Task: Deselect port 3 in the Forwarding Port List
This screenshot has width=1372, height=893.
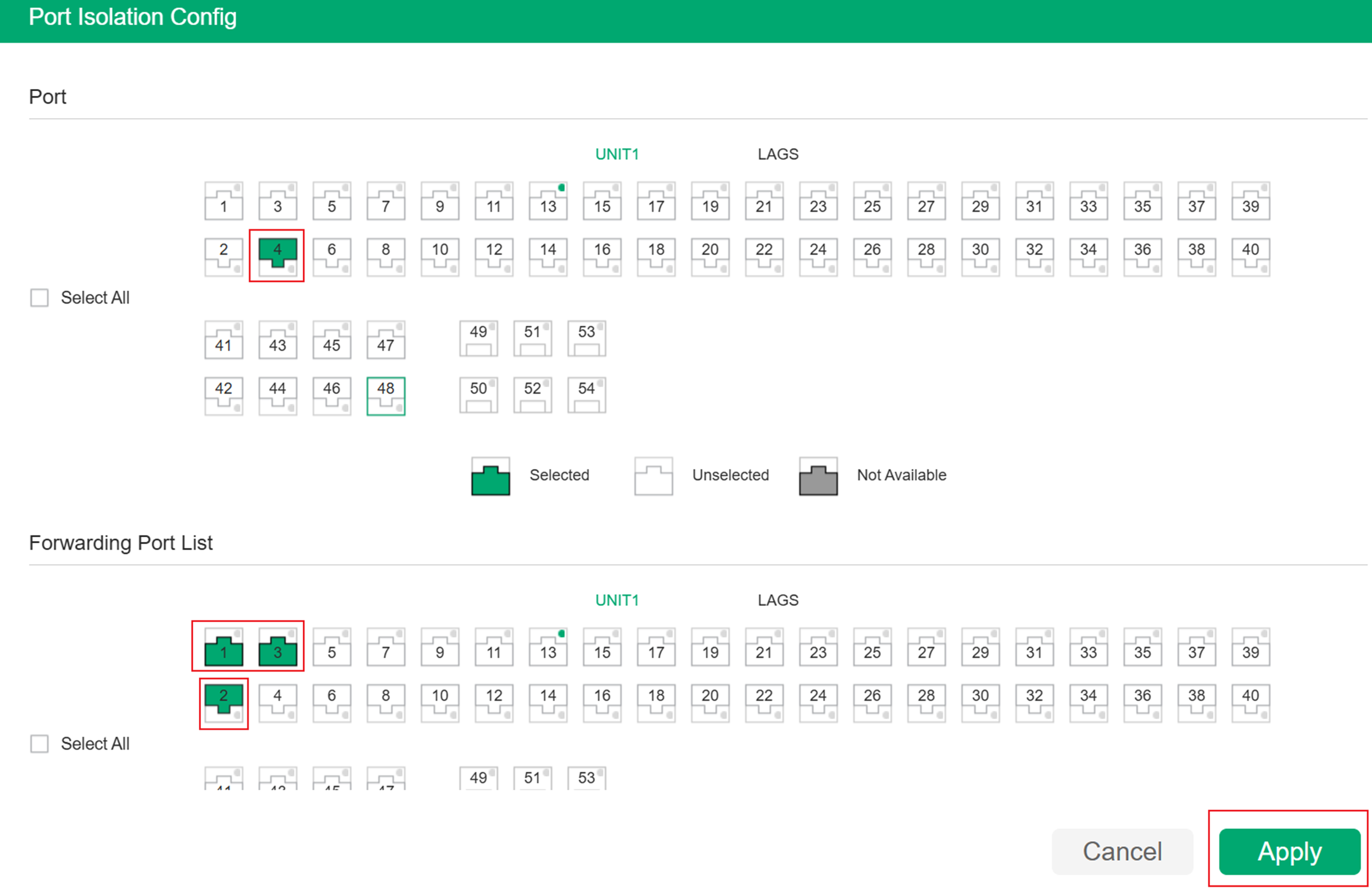Action: (x=277, y=648)
